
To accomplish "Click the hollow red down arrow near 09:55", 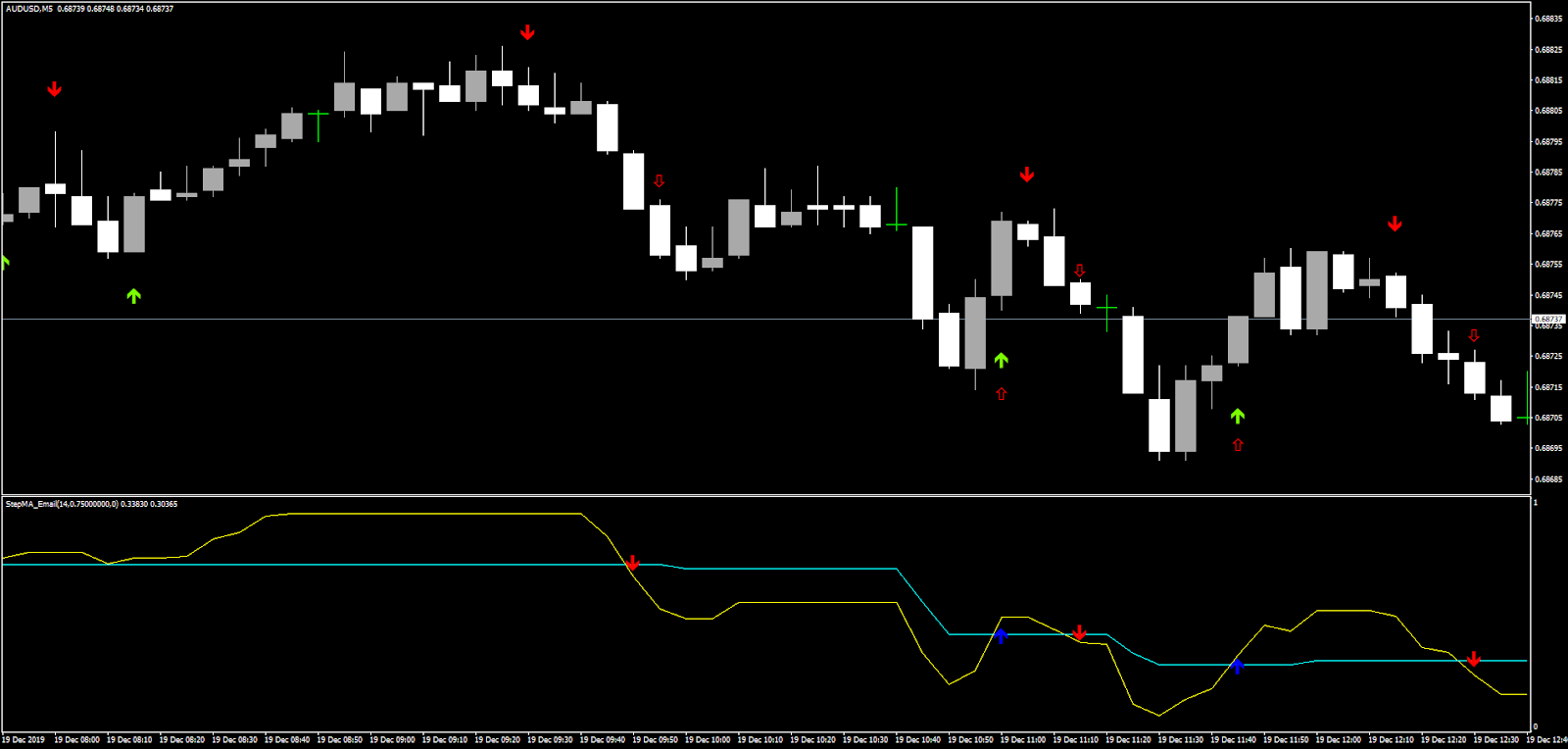I will click(659, 180).
